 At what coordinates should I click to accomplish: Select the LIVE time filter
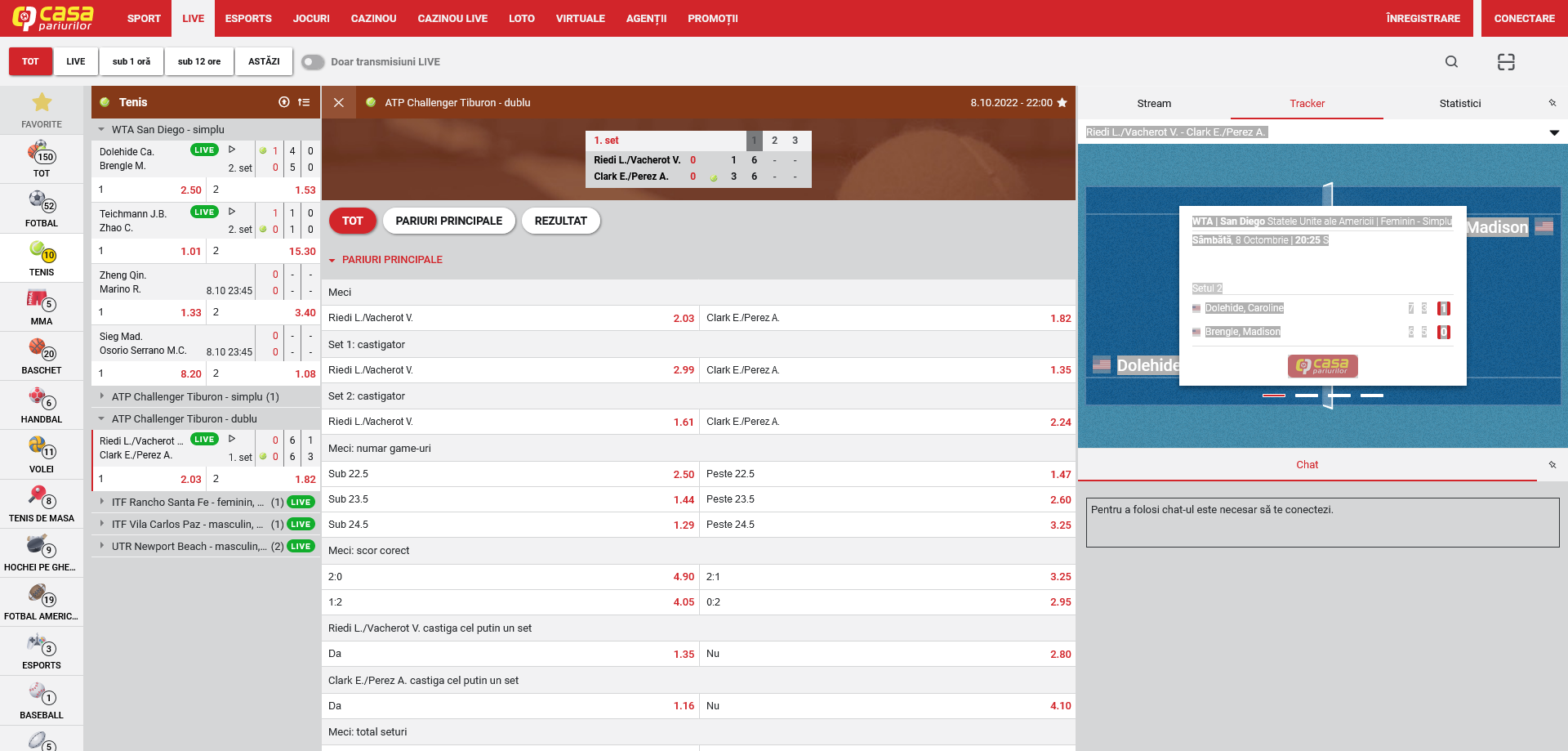(x=76, y=61)
